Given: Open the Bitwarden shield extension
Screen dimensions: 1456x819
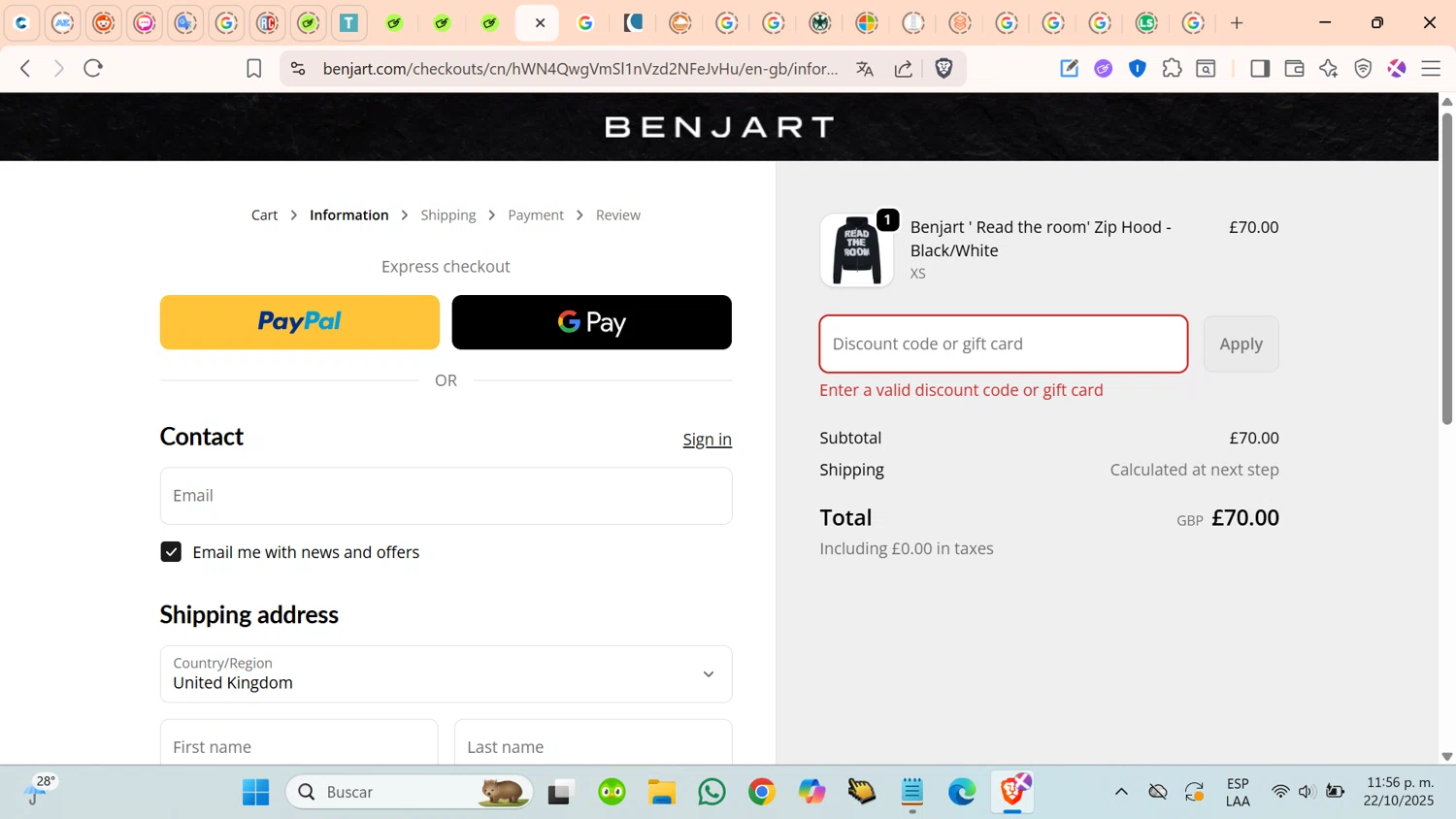Looking at the screenshot, I should coord(1138,68).
